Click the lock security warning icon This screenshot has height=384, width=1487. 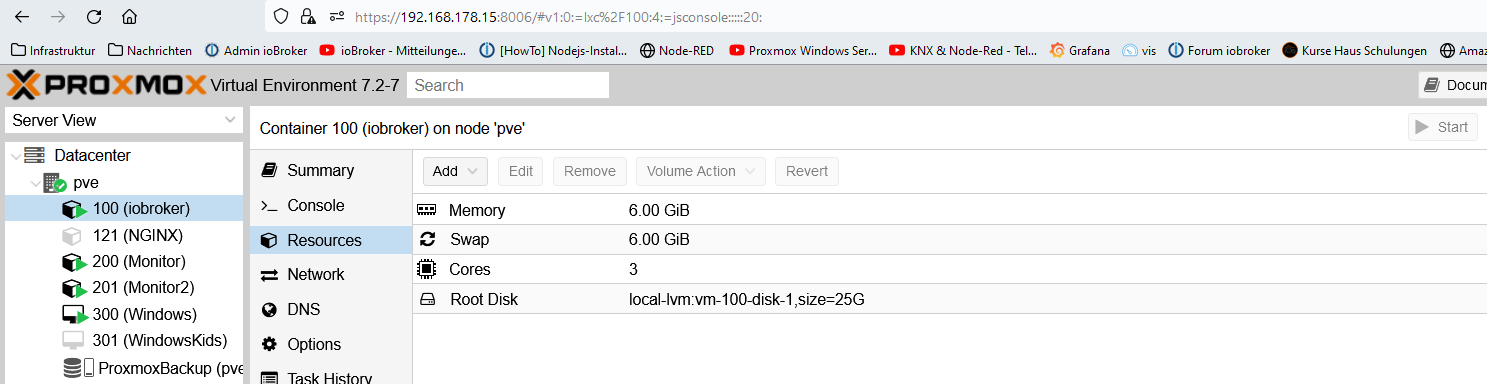coord(308,17)
